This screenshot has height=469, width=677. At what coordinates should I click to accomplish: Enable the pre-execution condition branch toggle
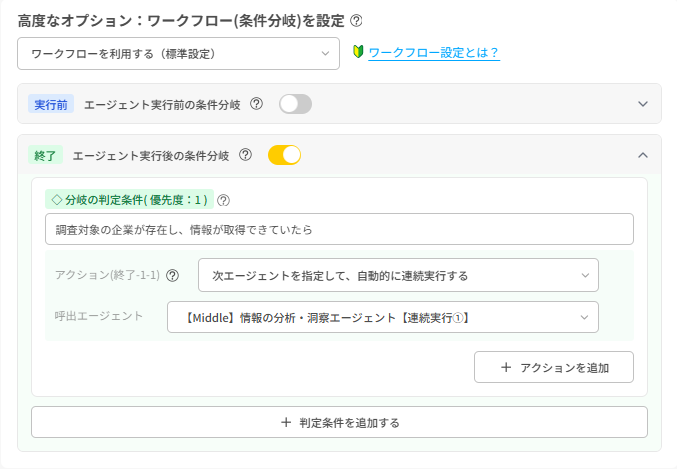point(295,104)
